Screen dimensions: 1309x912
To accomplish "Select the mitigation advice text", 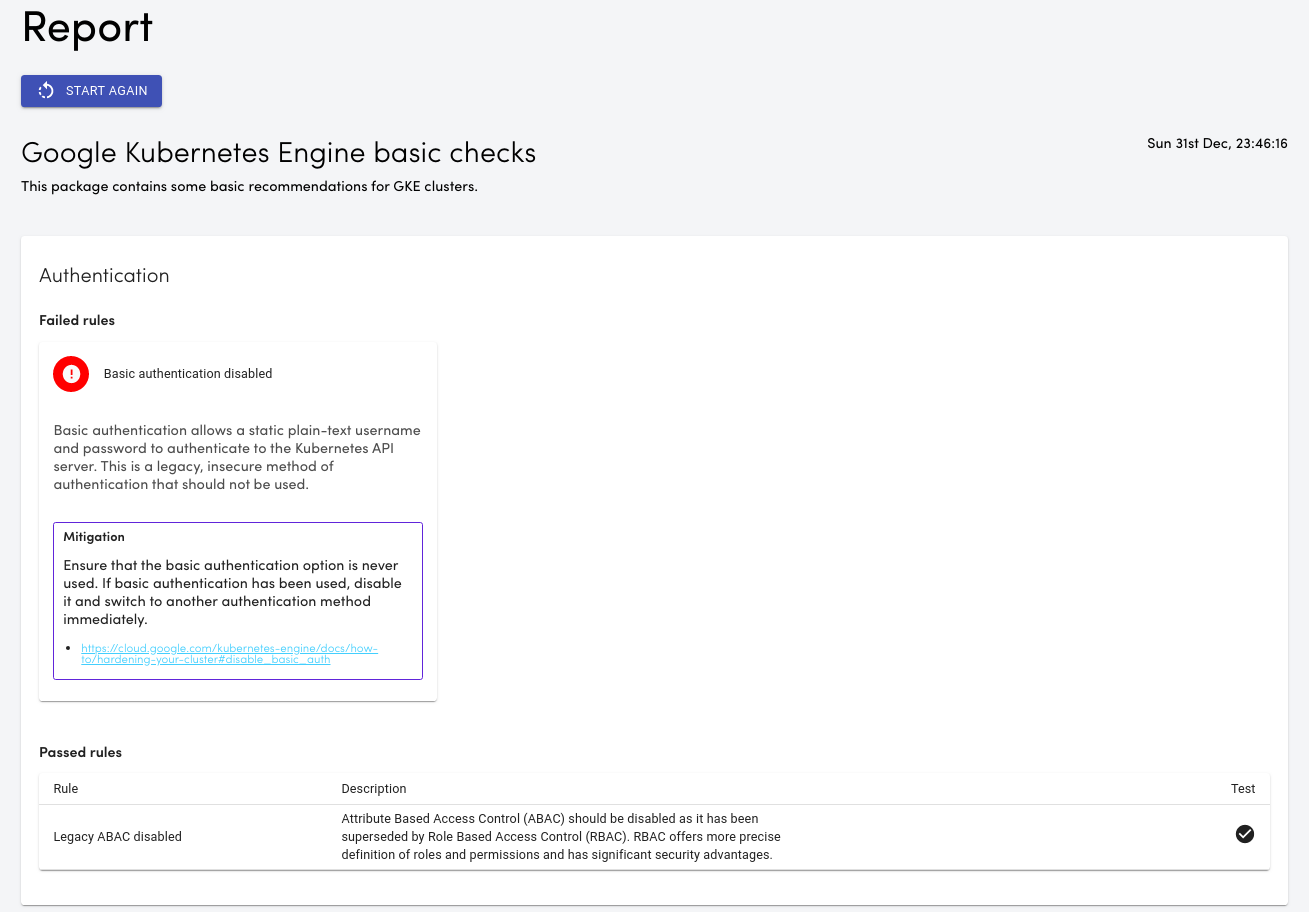I will (232, 592).
